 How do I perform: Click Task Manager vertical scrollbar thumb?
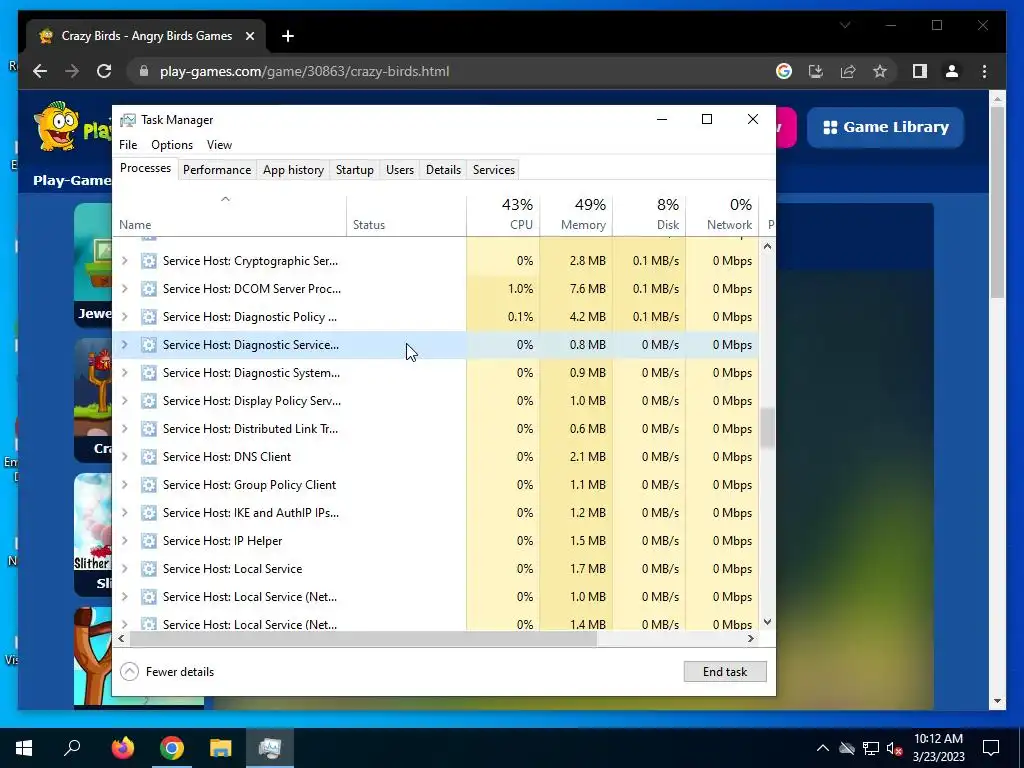pos(767,429)
